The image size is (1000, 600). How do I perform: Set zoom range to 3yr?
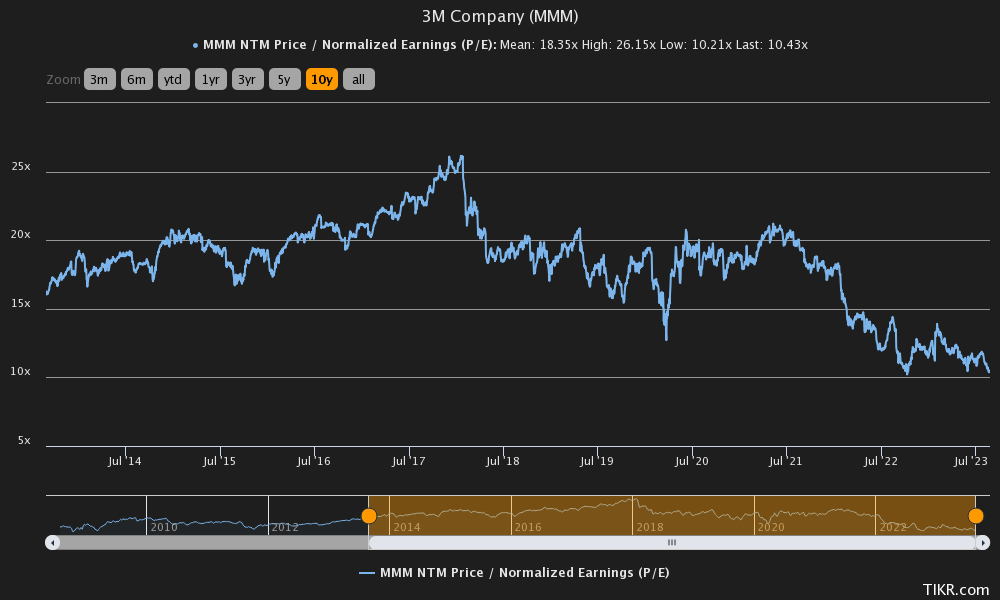[x=247, y=79]
